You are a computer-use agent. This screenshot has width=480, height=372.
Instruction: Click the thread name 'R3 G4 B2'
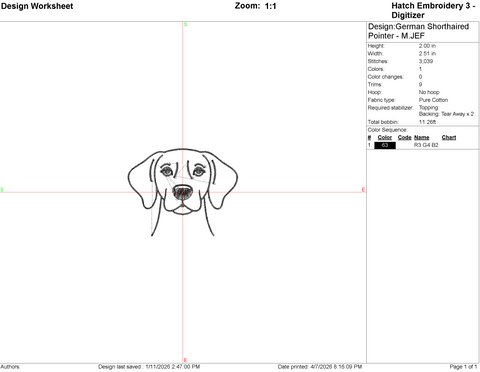[x=426, y=145]
